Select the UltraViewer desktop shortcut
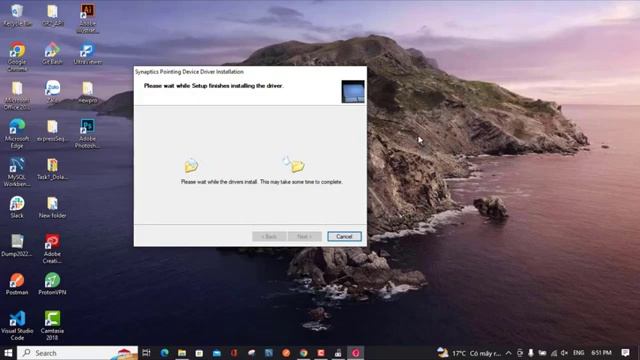Image resolution: width=640 pixels, height=360 pixels. click(87, 53)
